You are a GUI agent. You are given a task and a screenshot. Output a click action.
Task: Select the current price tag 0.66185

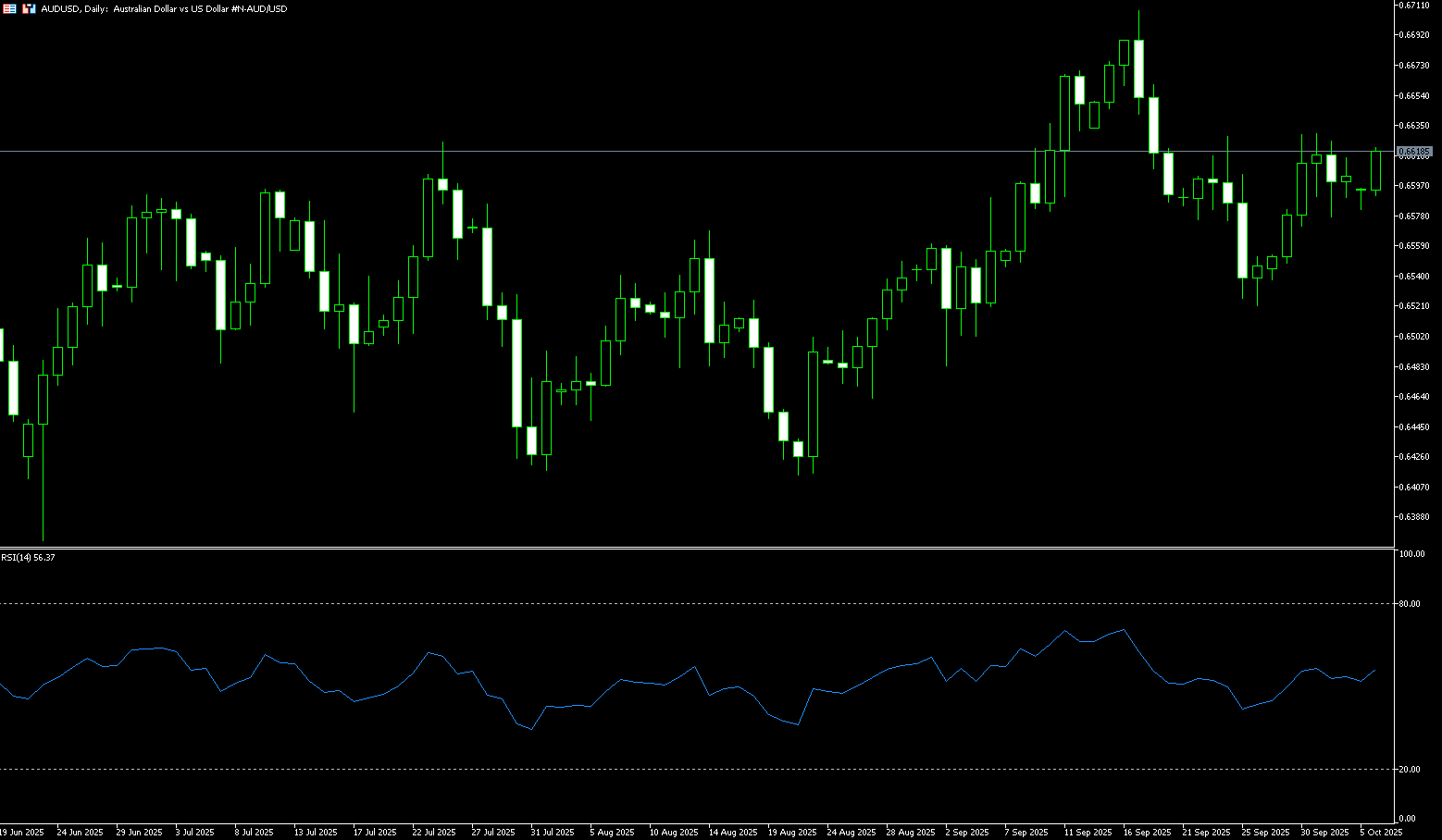pyautogui.click(x=1413, y=151)
